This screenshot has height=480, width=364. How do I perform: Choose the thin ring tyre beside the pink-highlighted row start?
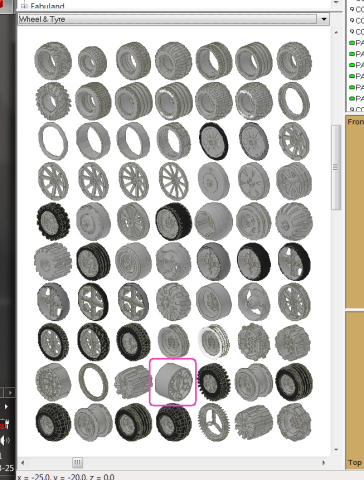[x=93, y=382]
